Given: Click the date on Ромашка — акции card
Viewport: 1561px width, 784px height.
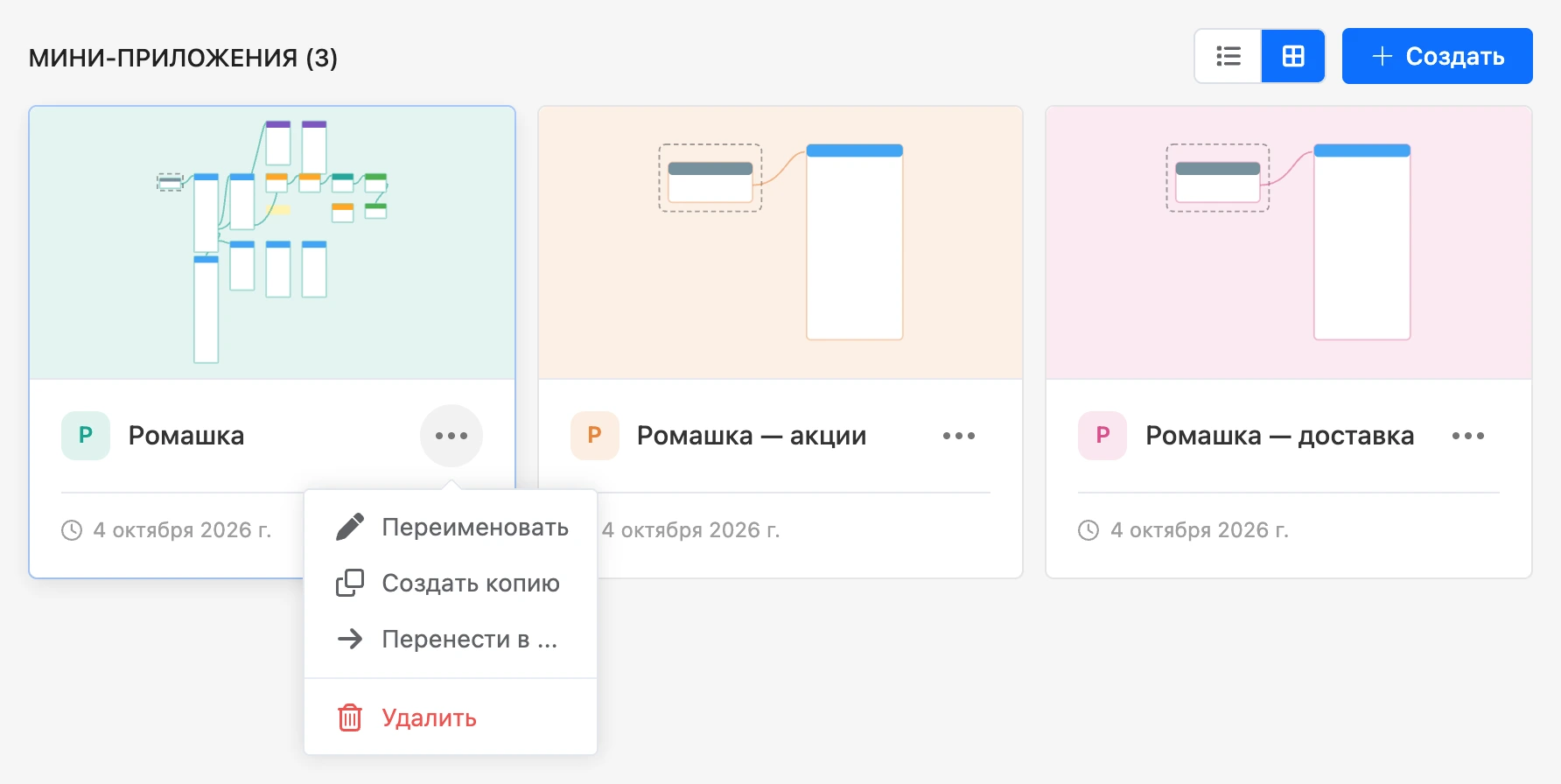Looking at the screenshot, I should [690, 530].
